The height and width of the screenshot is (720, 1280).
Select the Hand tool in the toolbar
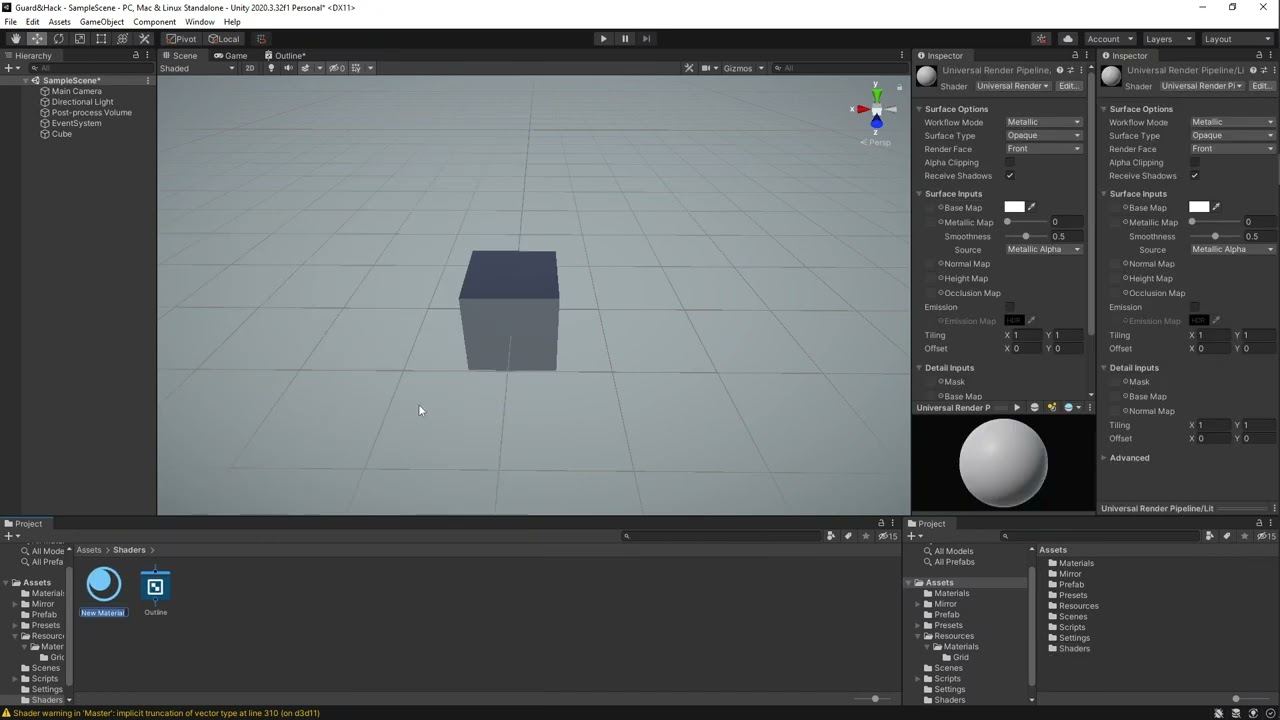15,39
